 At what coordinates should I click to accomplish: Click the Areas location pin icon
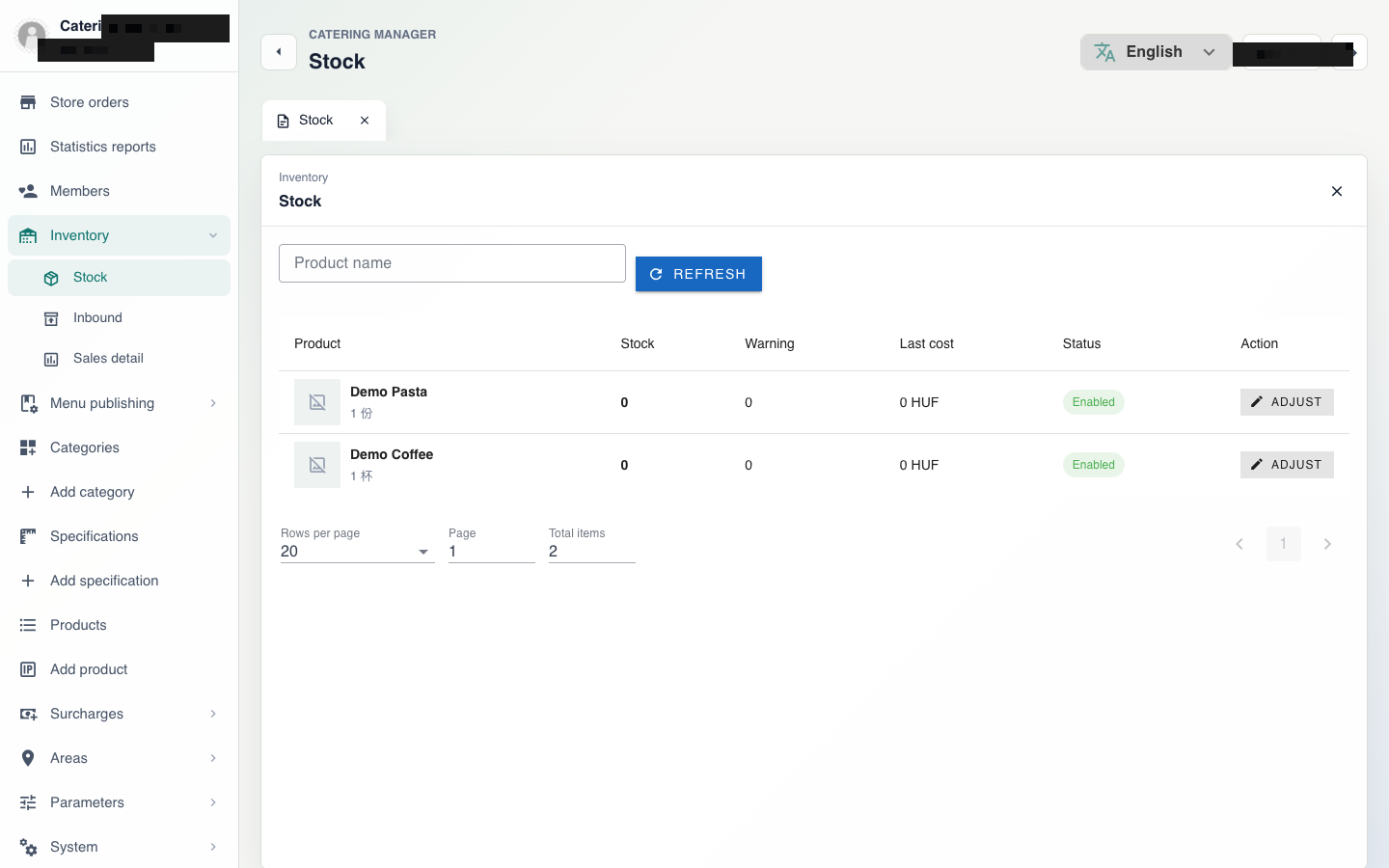tap(28, 758)
